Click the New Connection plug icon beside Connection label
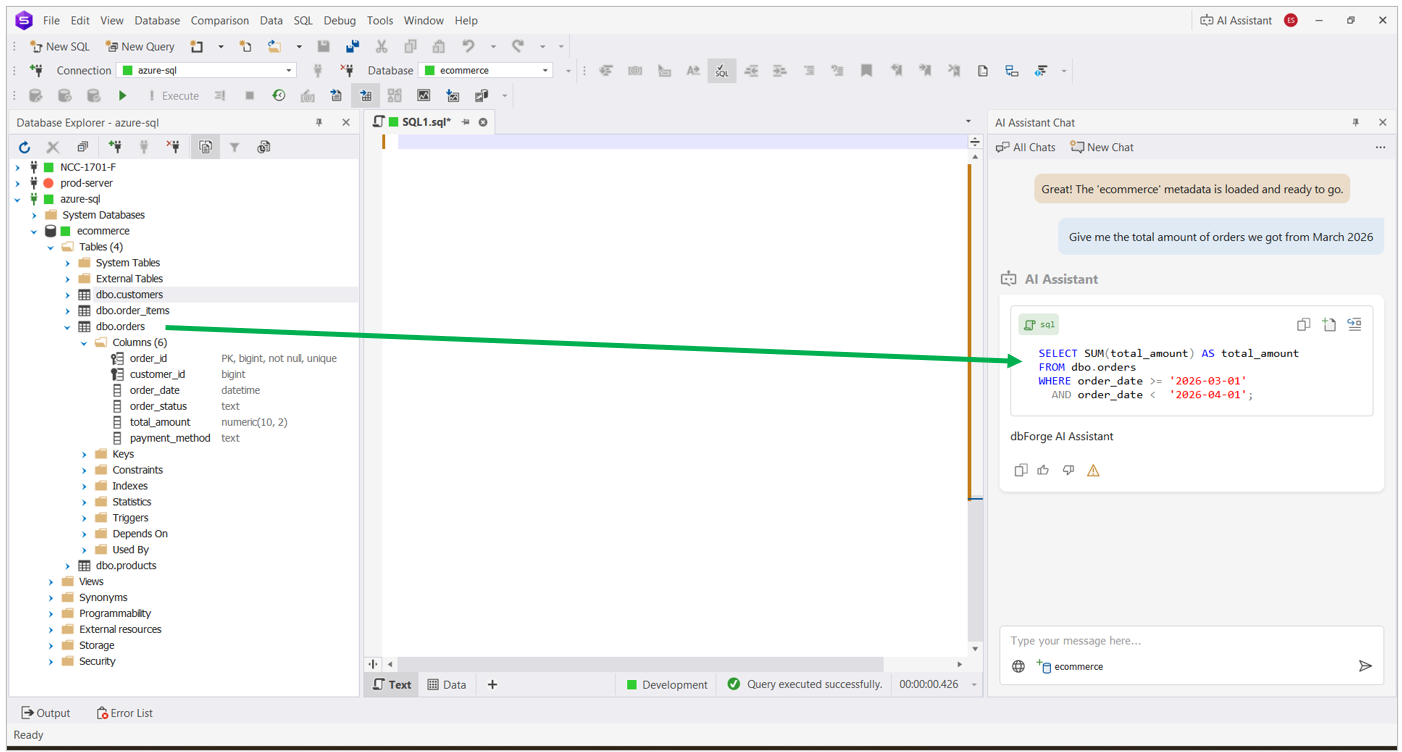Screen dimensions: 1402x752 pyautogui.click(x=36, y=70)
